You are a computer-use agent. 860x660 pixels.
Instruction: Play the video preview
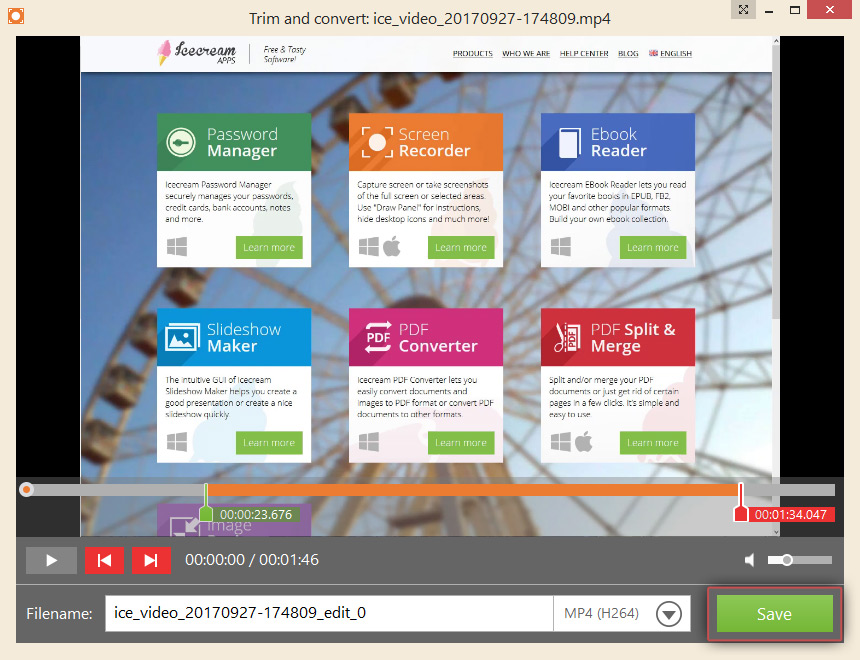(51, 560)
